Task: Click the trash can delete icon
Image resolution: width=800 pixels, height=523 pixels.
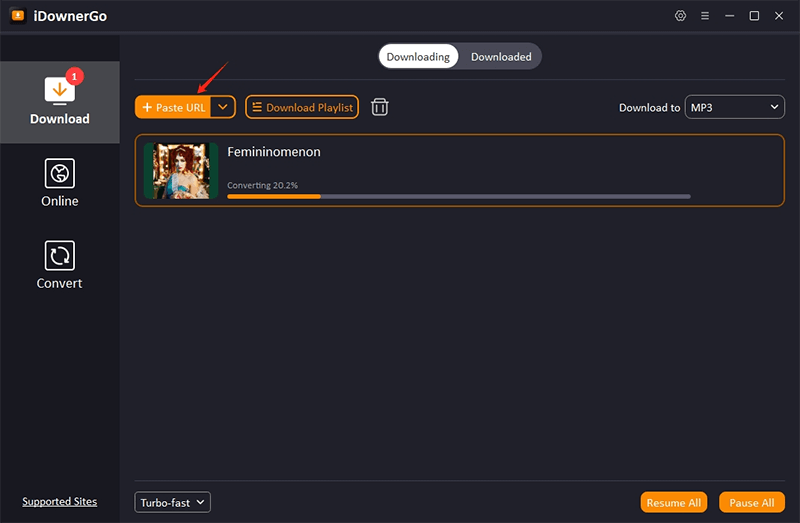Action: coord(380,107)
